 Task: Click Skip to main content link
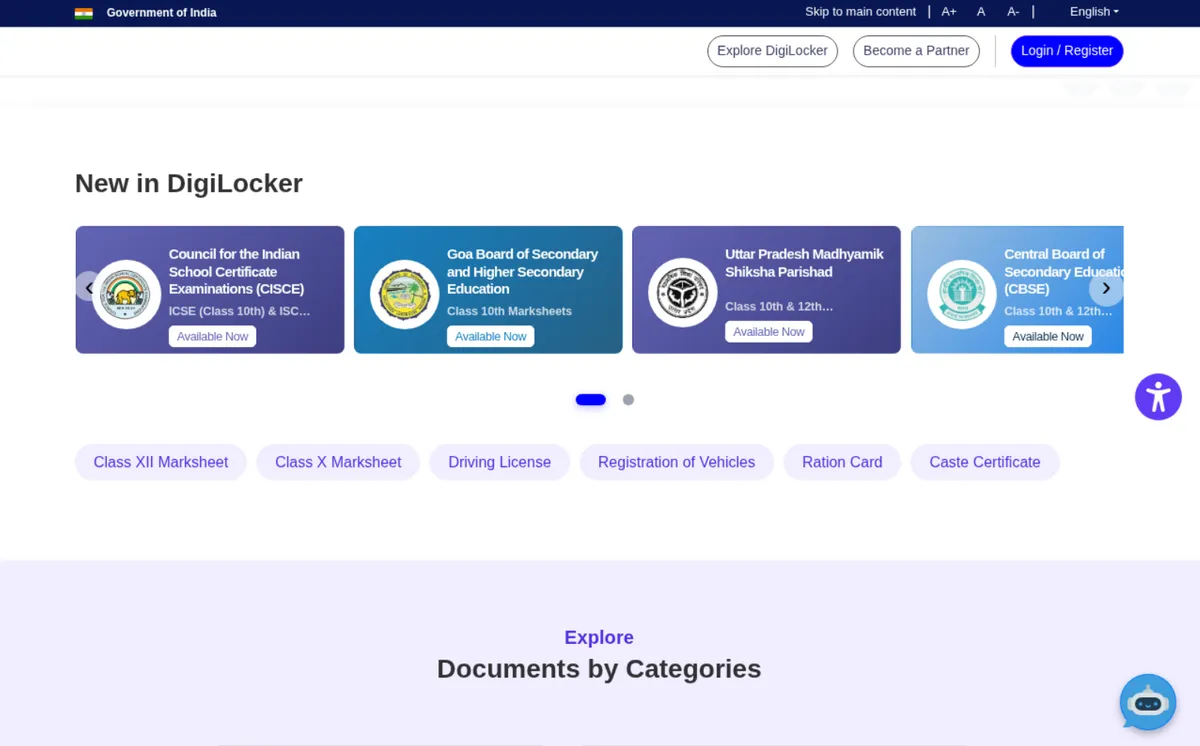click(860, 12)
